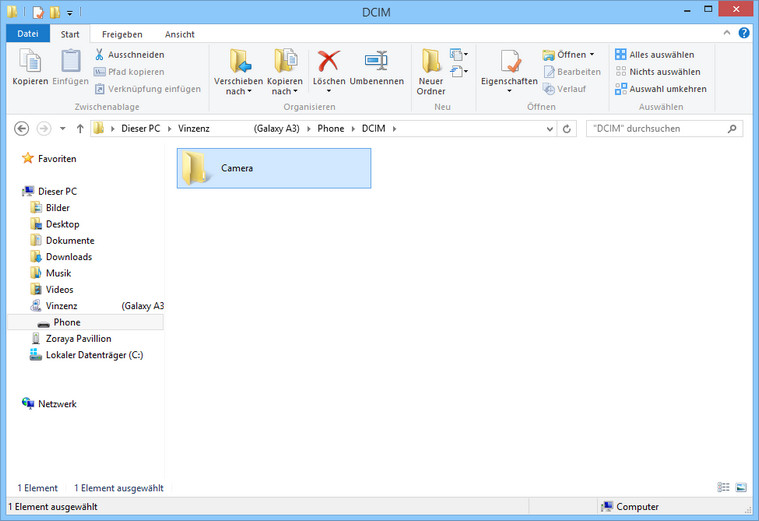759x521 pixels.
Task: Open the blue Help question mark
Action: 744,33
